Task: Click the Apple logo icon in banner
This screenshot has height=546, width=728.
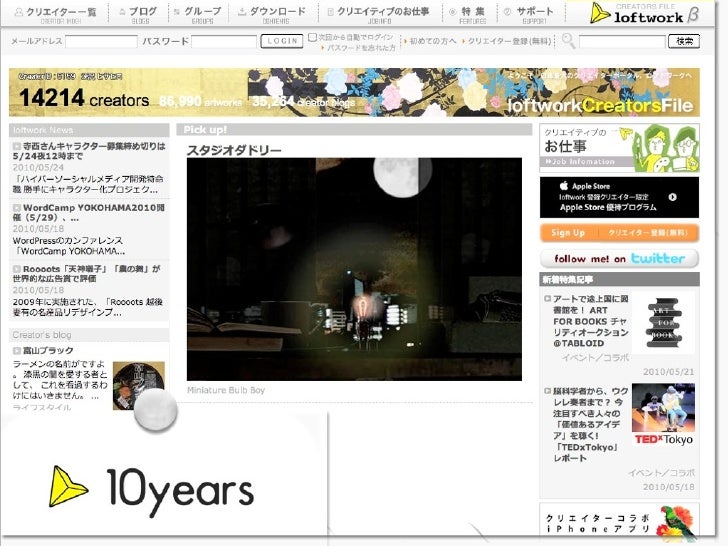Action: click(x=564, y=186)
